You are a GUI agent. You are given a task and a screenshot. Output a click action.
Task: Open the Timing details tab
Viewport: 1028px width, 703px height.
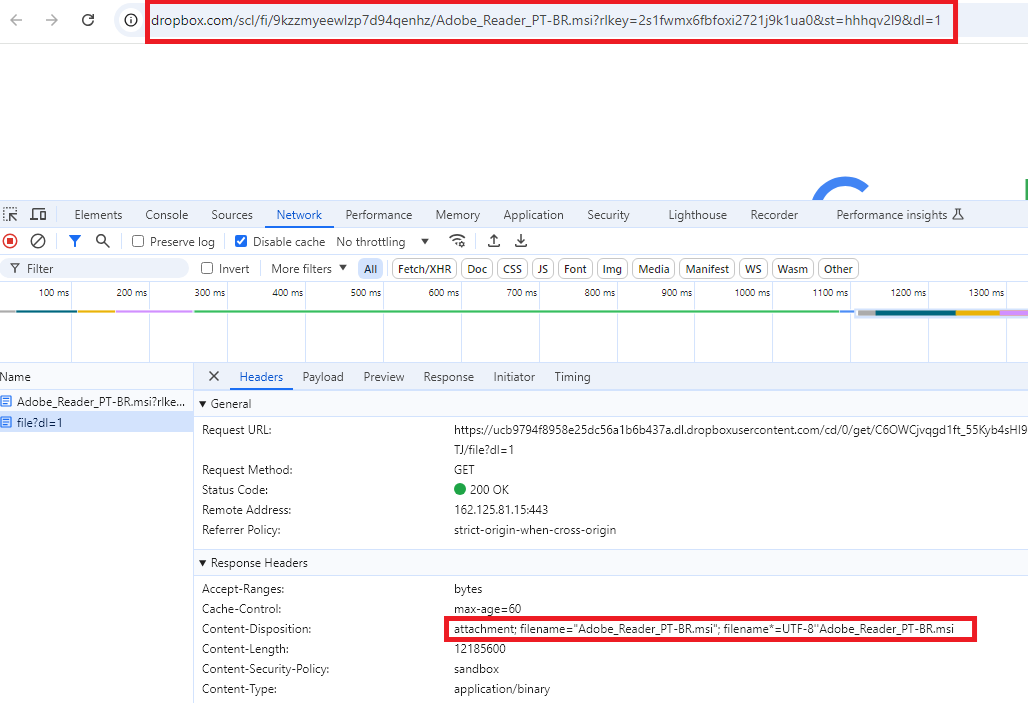[x=572, y=376]
